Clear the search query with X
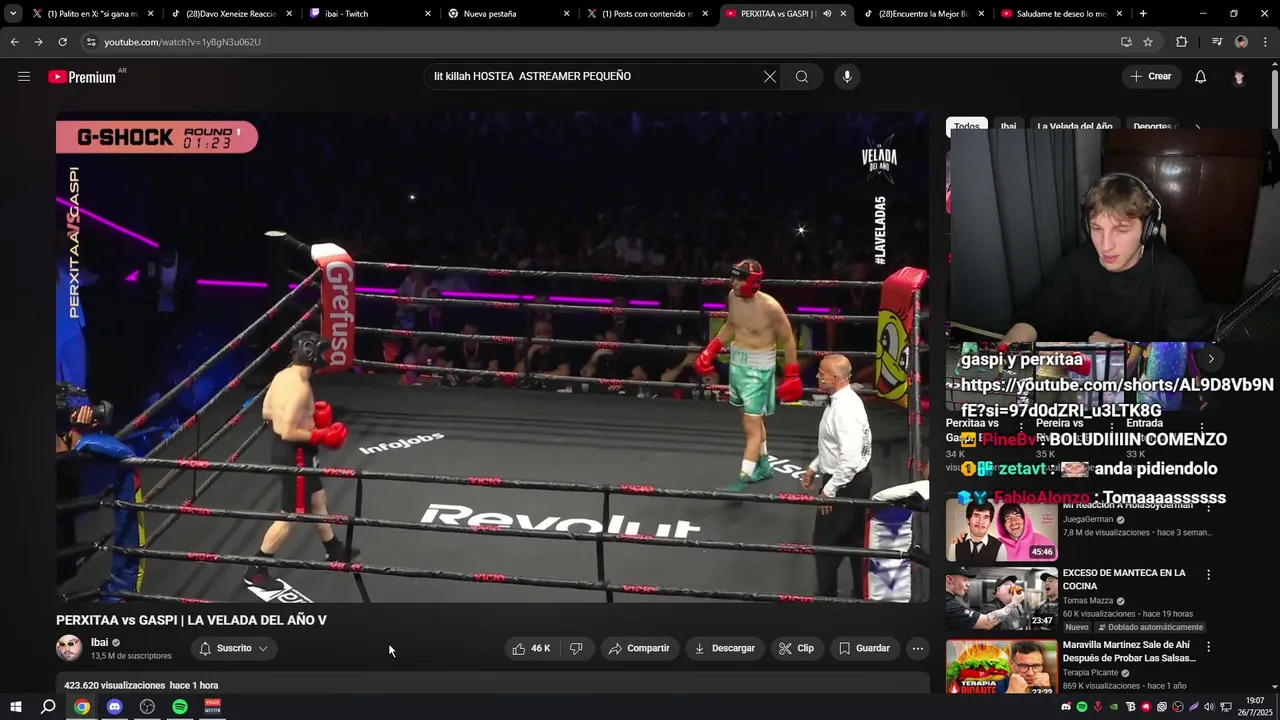Viewport: 1280px width, 720px height. (x=770, y=76)
